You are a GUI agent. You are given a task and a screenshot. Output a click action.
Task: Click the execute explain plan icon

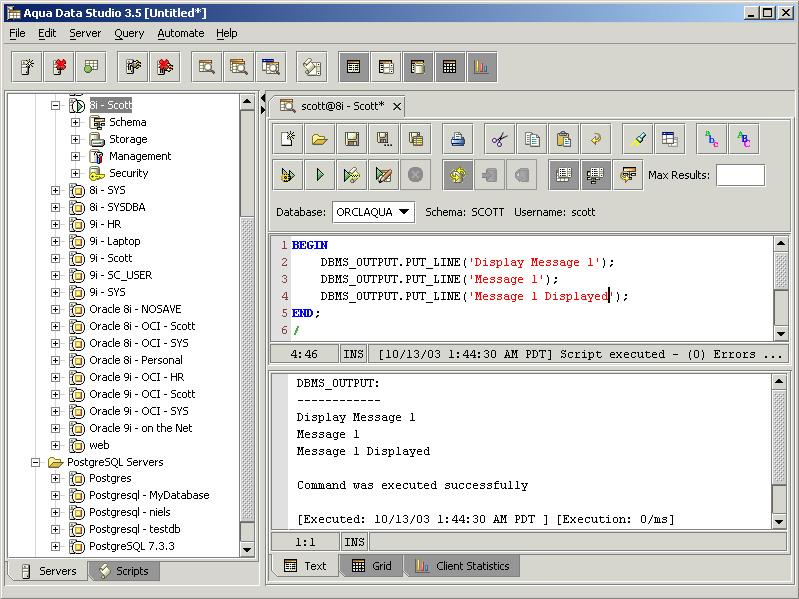(x=352, y=175)
